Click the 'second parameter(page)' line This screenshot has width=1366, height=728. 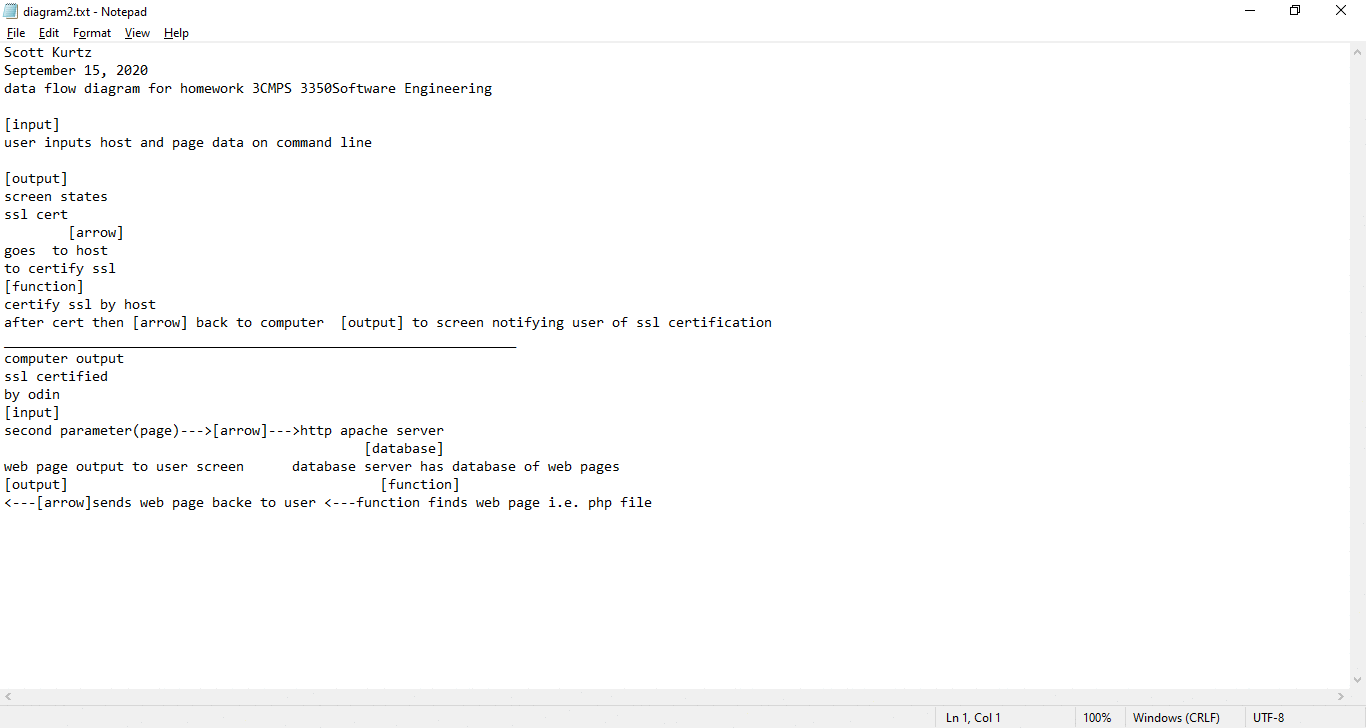(x=224, y=431)
